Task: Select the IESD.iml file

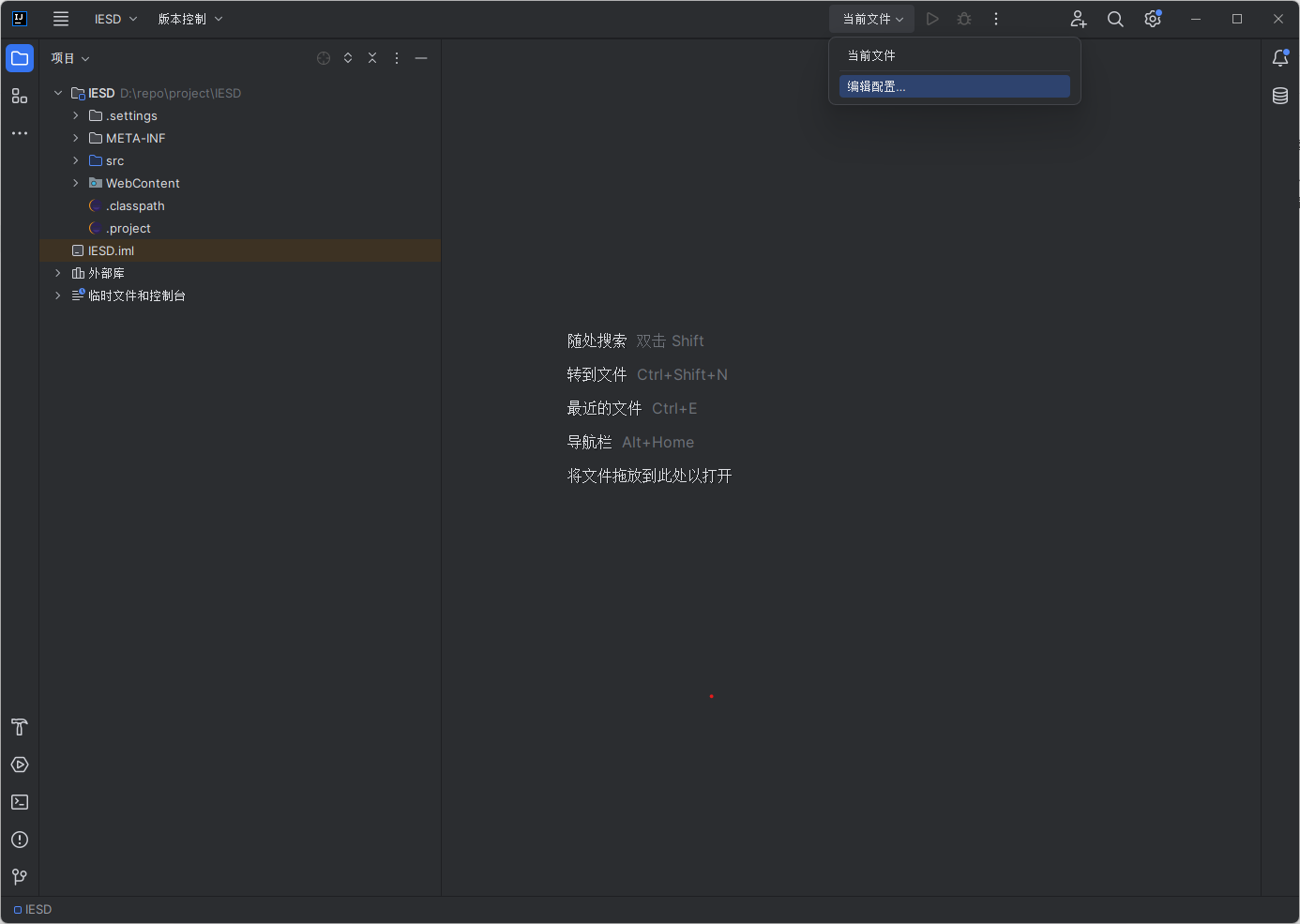Action: click(111, 250)
